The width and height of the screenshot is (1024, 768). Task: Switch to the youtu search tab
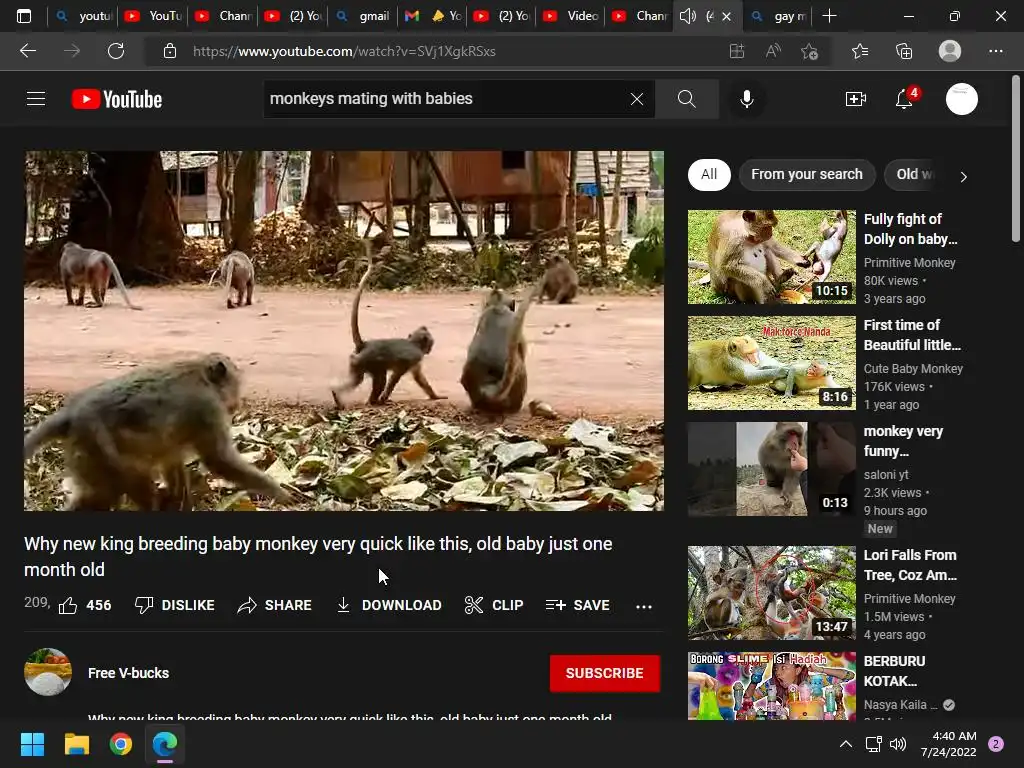pyautogui.click(x=83, y=16)
